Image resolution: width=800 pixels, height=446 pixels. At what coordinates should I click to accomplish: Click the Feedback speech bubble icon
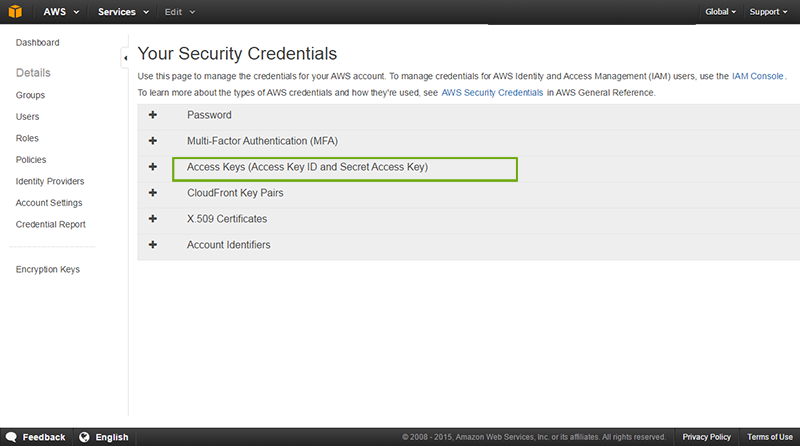10,437
